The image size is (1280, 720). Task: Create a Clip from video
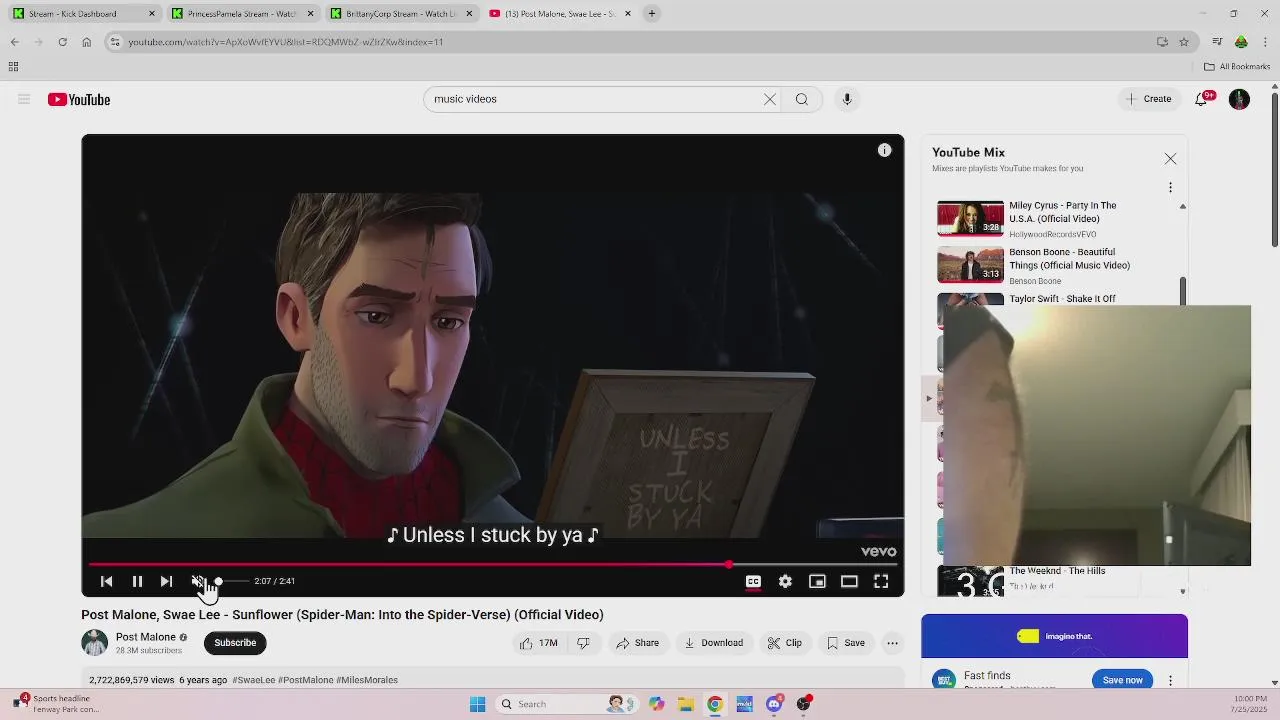pyautogui.click(x=785, y=643)
